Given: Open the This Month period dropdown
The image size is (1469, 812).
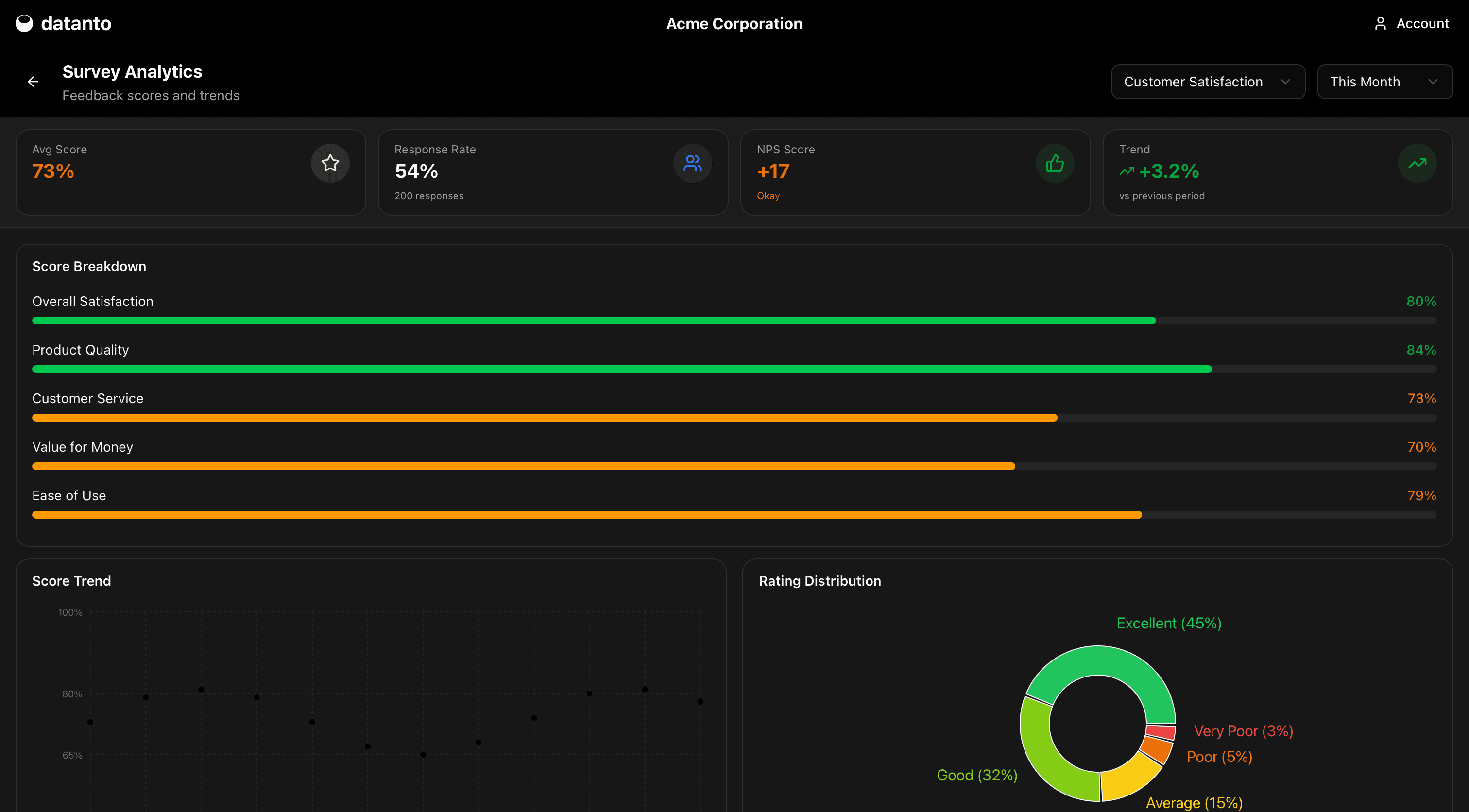Looking at the screenshot, I should pos(1384,82).
